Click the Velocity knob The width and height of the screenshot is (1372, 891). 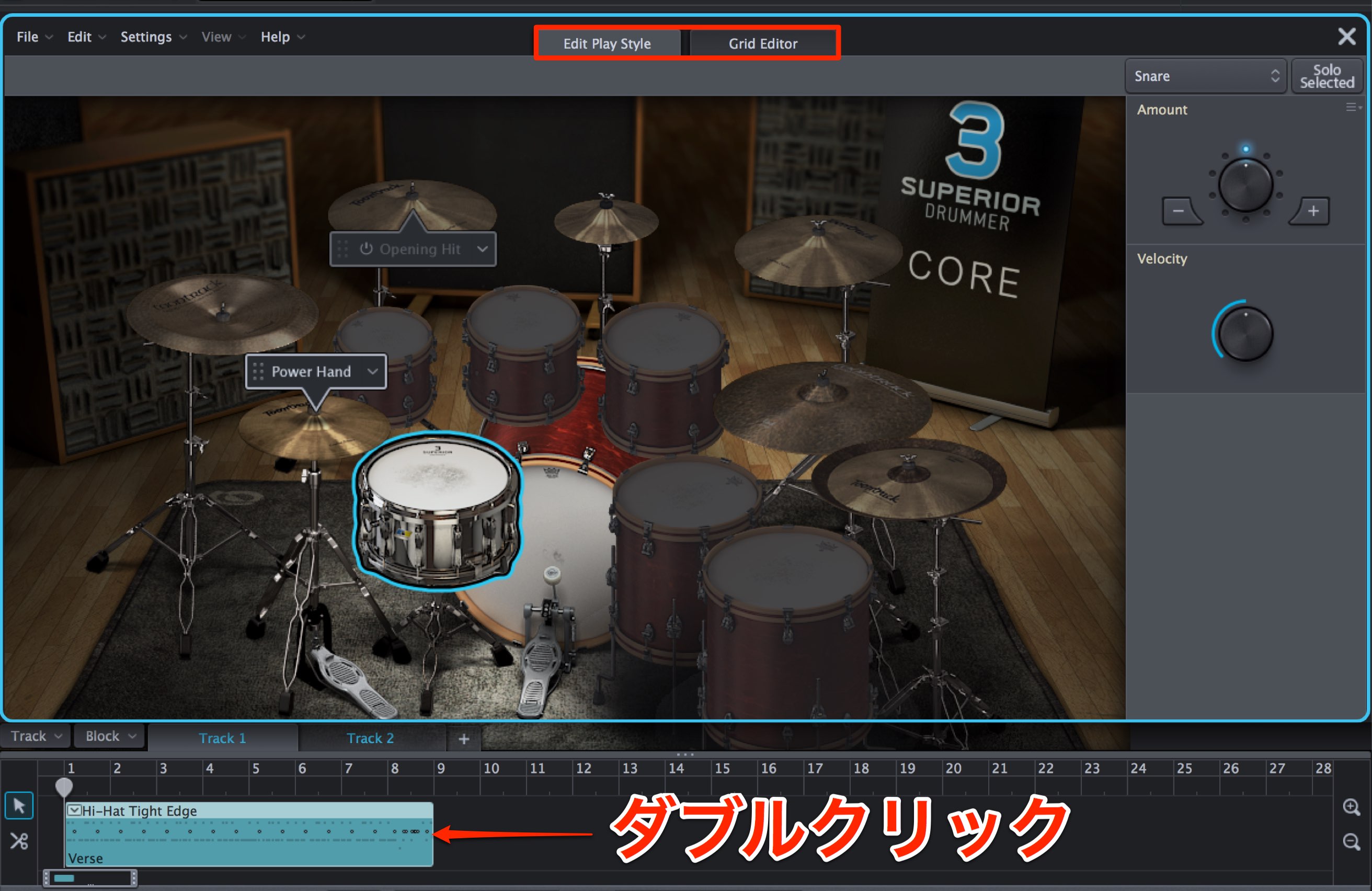click(x=1245, y=334)
